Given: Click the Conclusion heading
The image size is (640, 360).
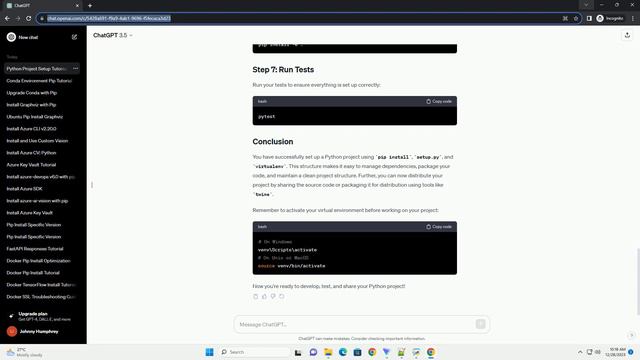Looking at the screenshot, I should [x=273, y=142].
